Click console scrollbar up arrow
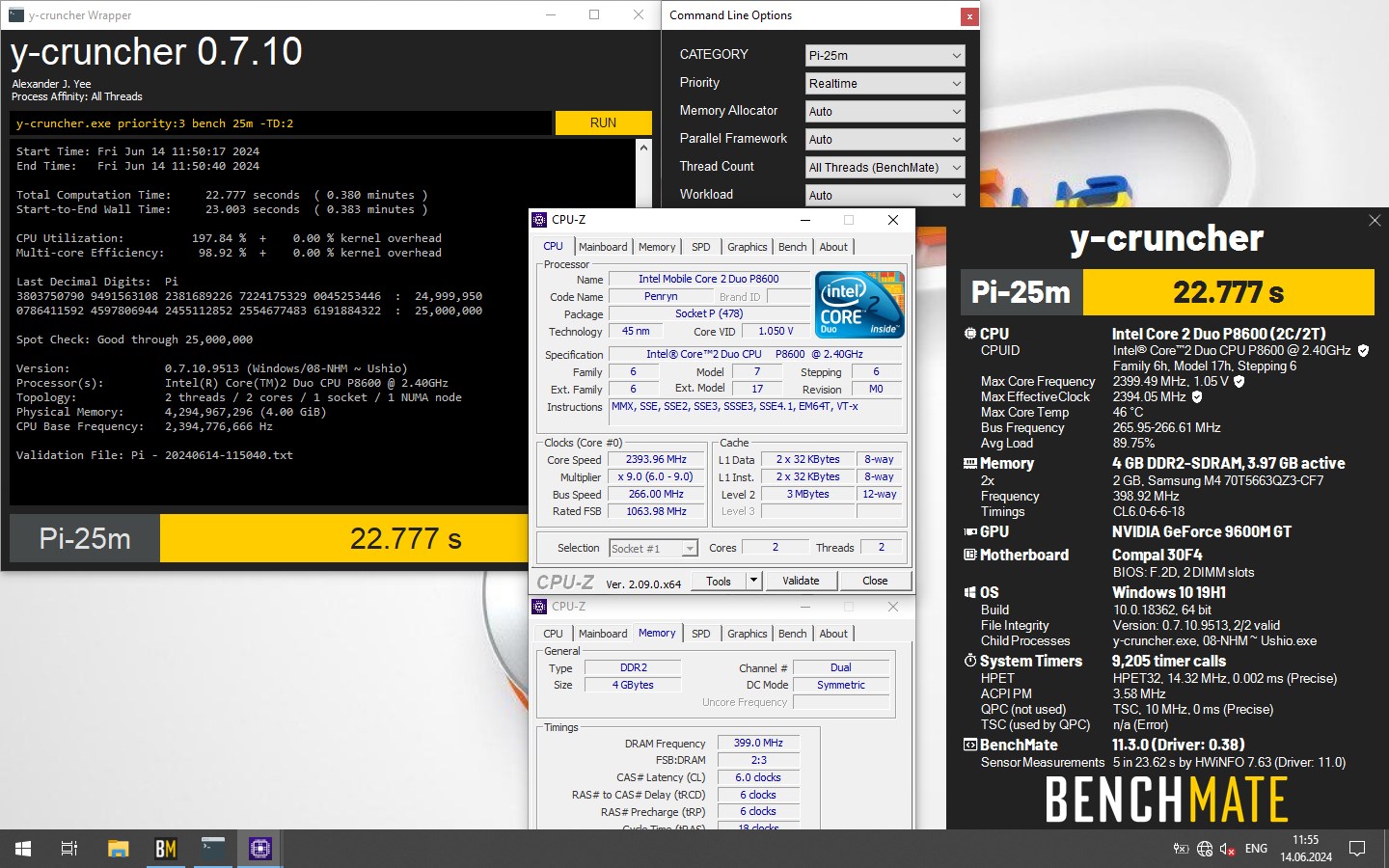1389x868 pixels. pos(643,148)
